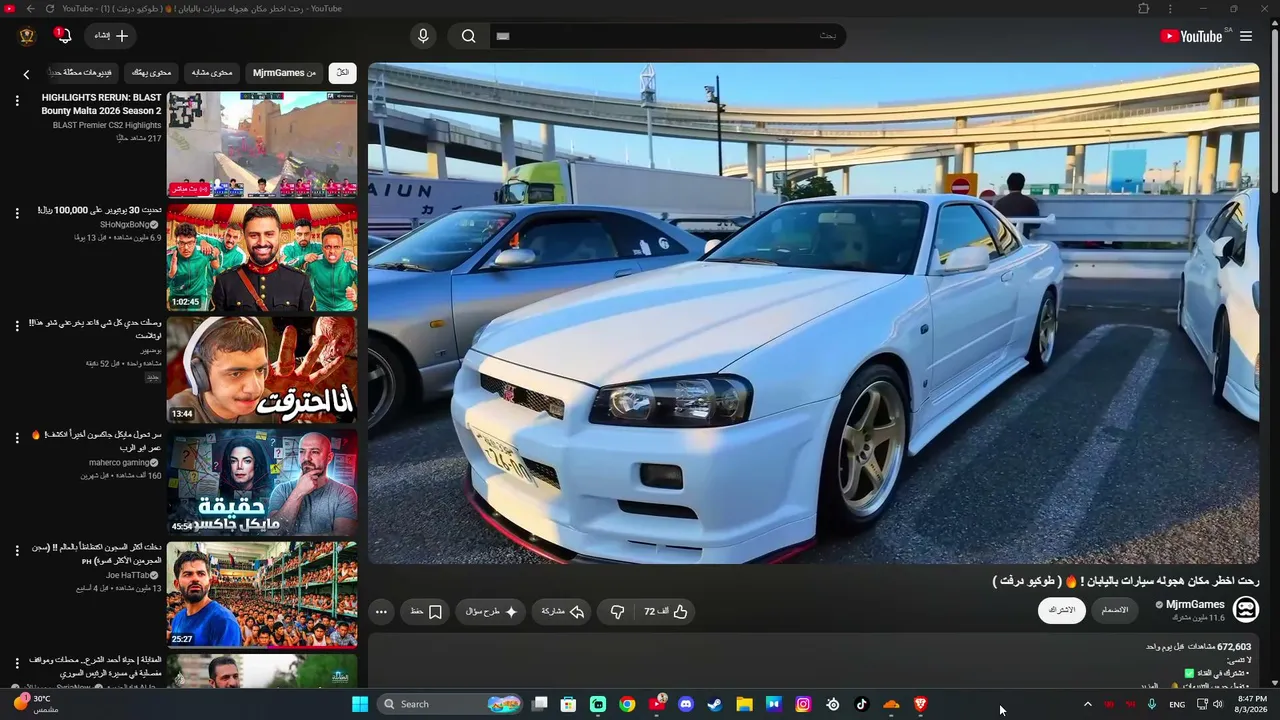The image size is (1280, 720).
Task: Launch Google Chrome from the taskbar
Action: click(627, 704)
